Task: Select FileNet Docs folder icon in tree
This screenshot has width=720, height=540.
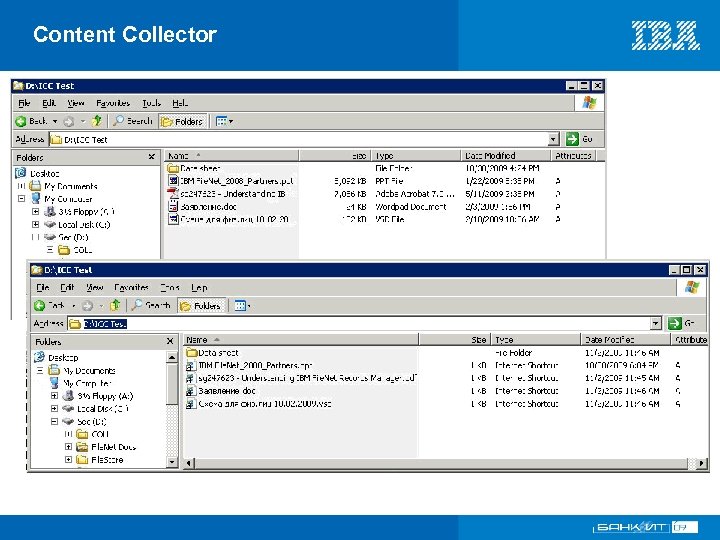Action: pyautogui.click(x=82, y=446)
